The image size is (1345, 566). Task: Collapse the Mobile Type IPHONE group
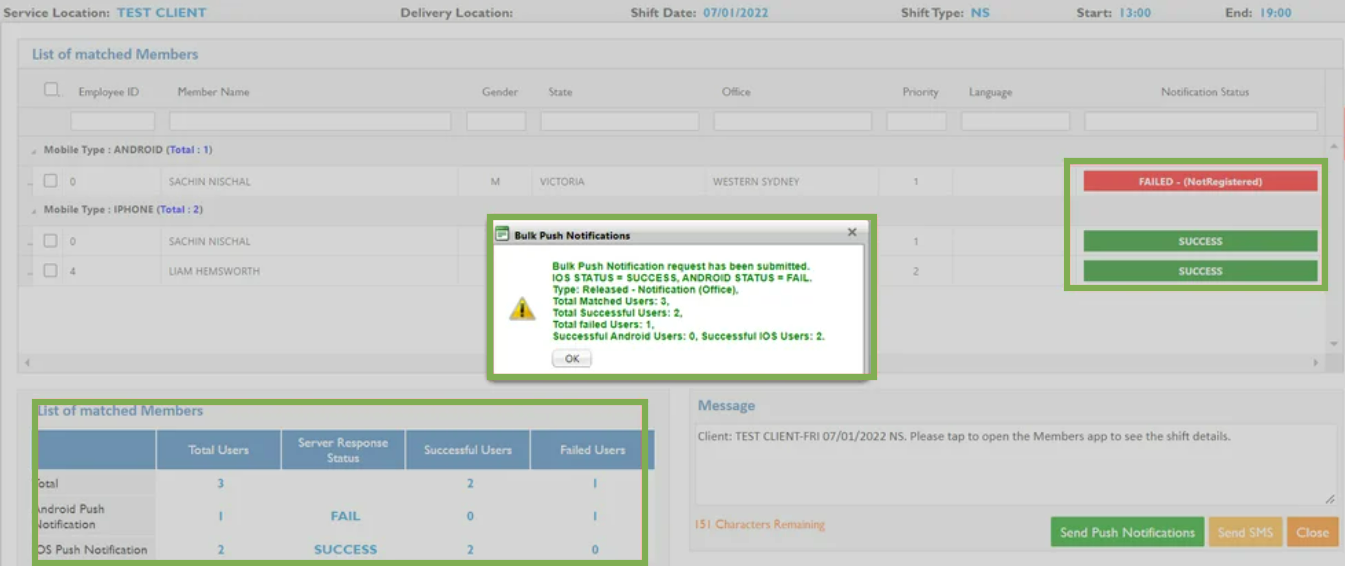(x=34, y=211)
